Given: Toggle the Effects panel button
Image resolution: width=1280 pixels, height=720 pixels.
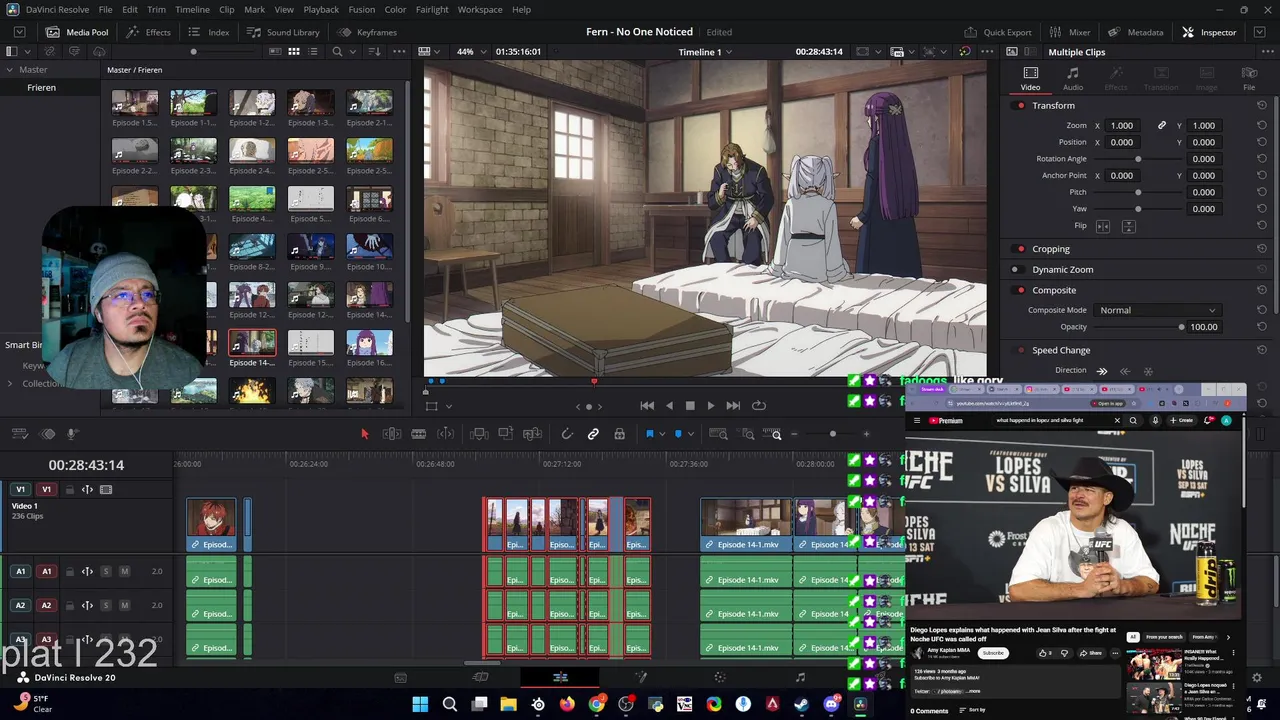Looking at the screenshot, I should point(148,32).
